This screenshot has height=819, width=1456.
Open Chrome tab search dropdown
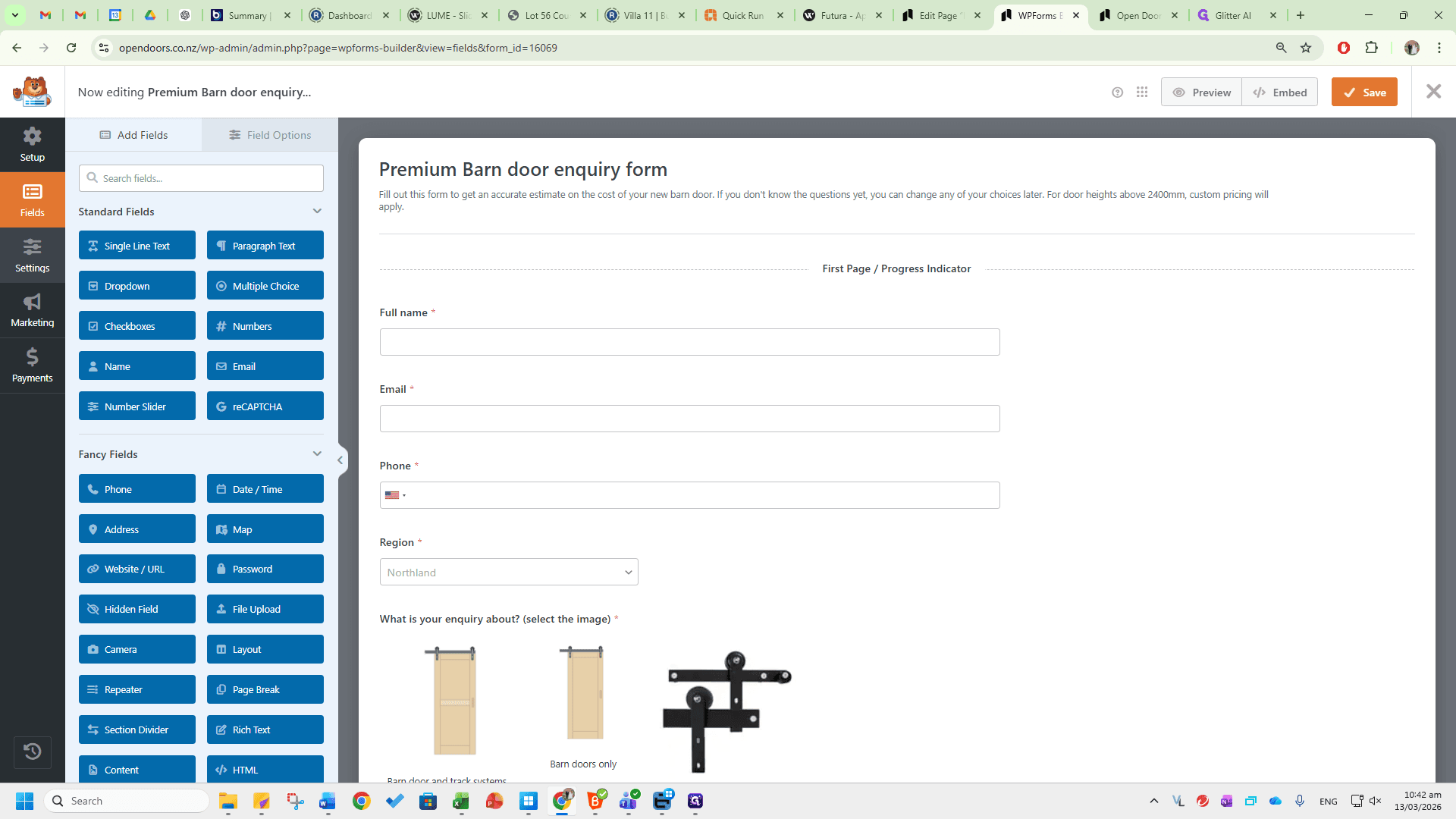point(14,15)
